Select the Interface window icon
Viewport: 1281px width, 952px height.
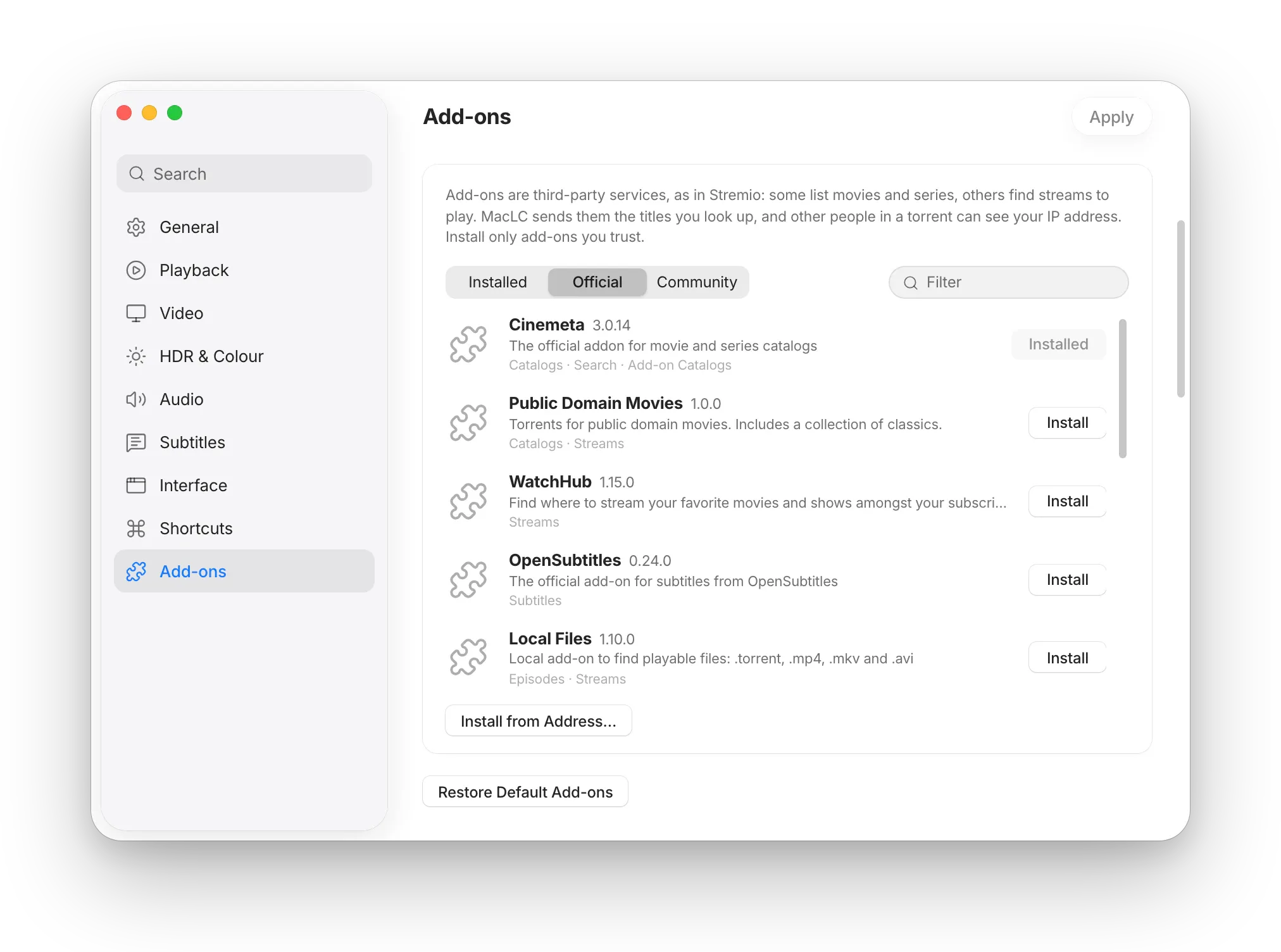point(136,485)
